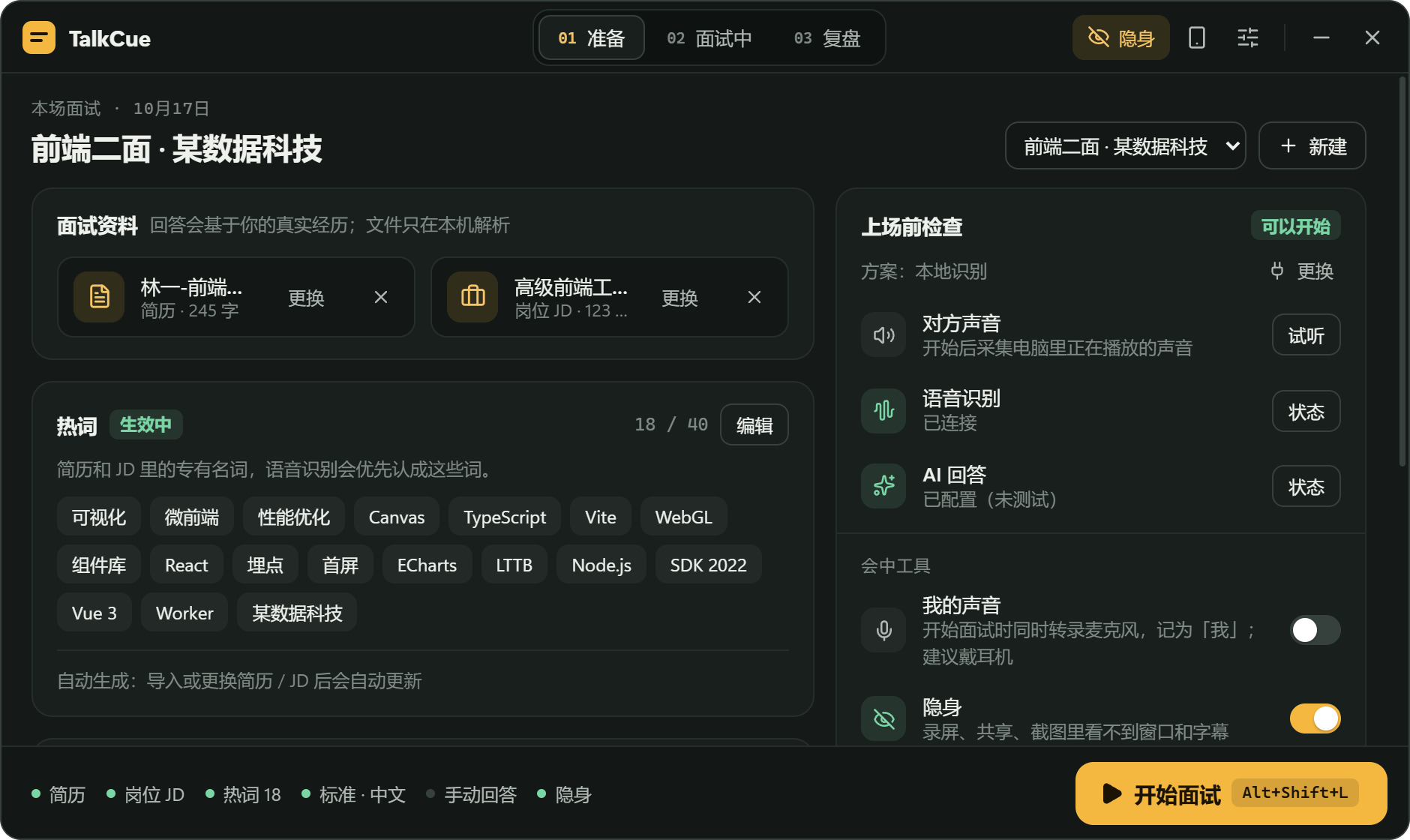The width and height of the screenshot is (1410, 840).
Task: Switch to the 02 面试中 tab
Action: (709, 37)
